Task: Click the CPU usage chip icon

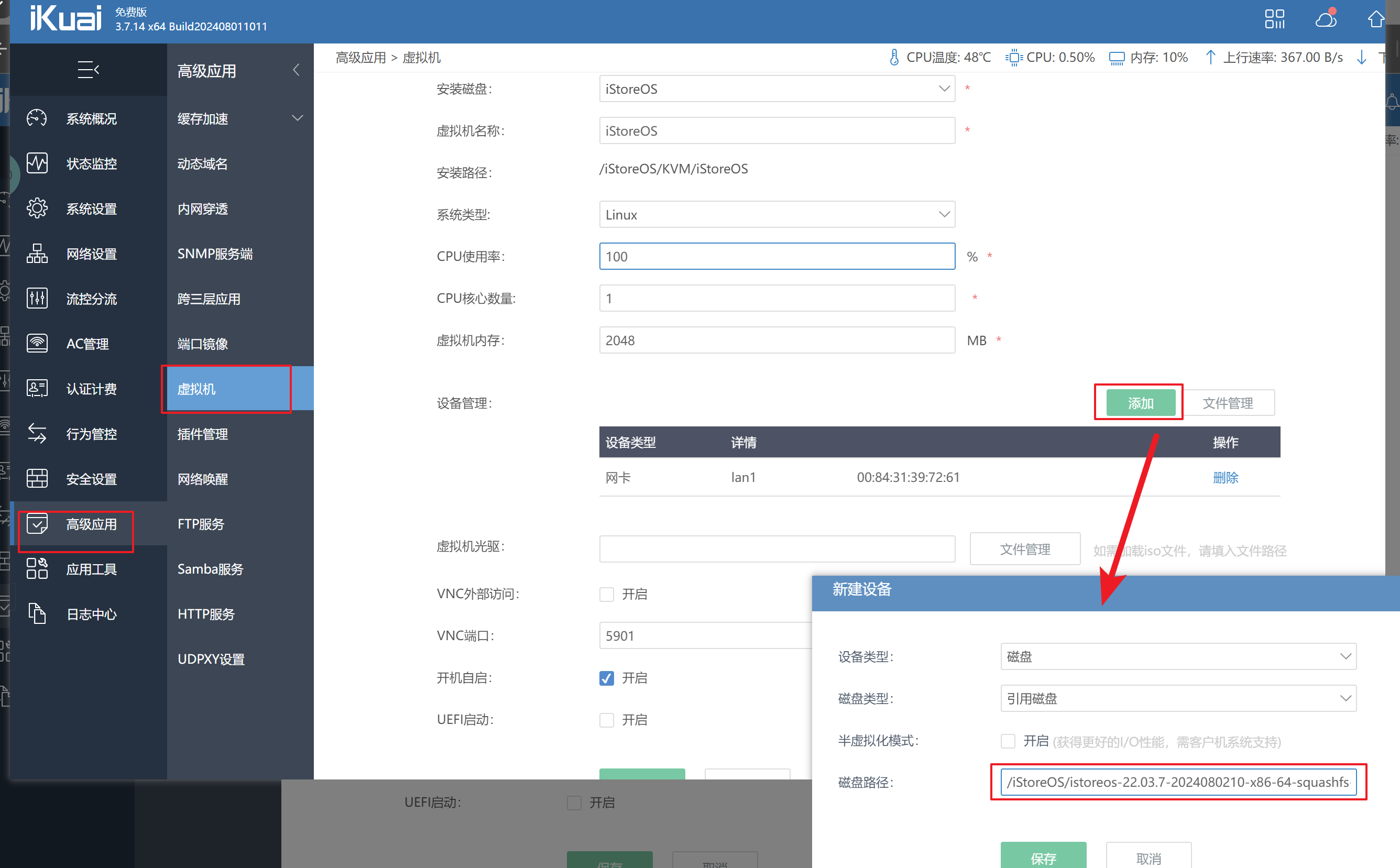Action: pos(1014,58)
